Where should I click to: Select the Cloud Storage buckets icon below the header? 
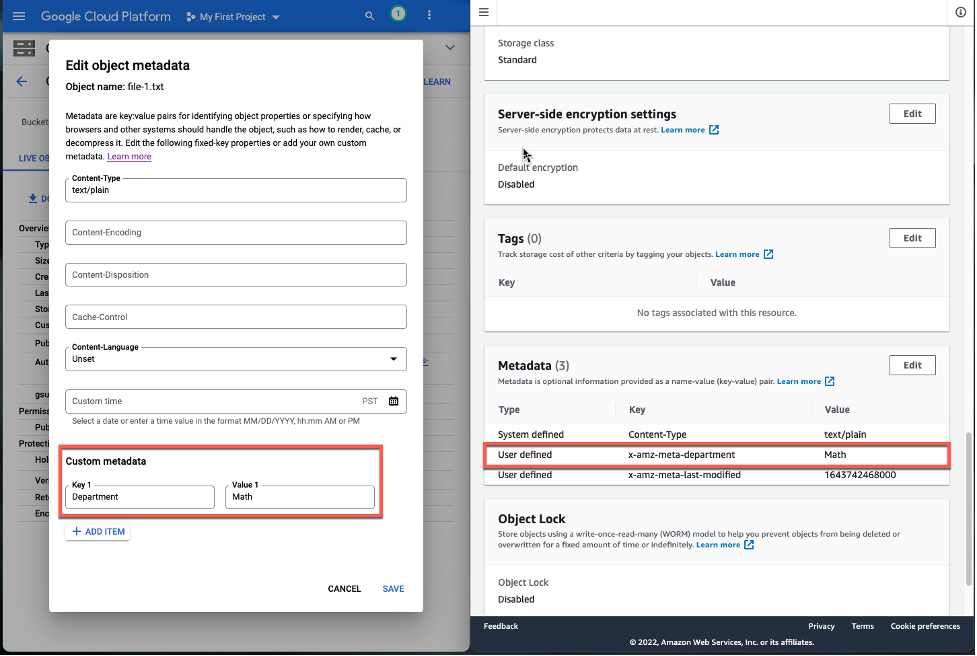tap(23, 47)
